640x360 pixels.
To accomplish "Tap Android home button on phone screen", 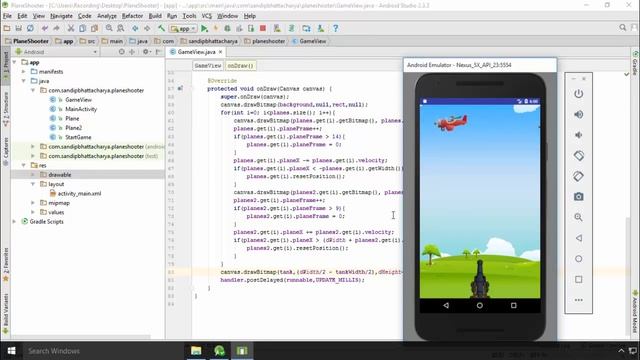I will point(480,305).
